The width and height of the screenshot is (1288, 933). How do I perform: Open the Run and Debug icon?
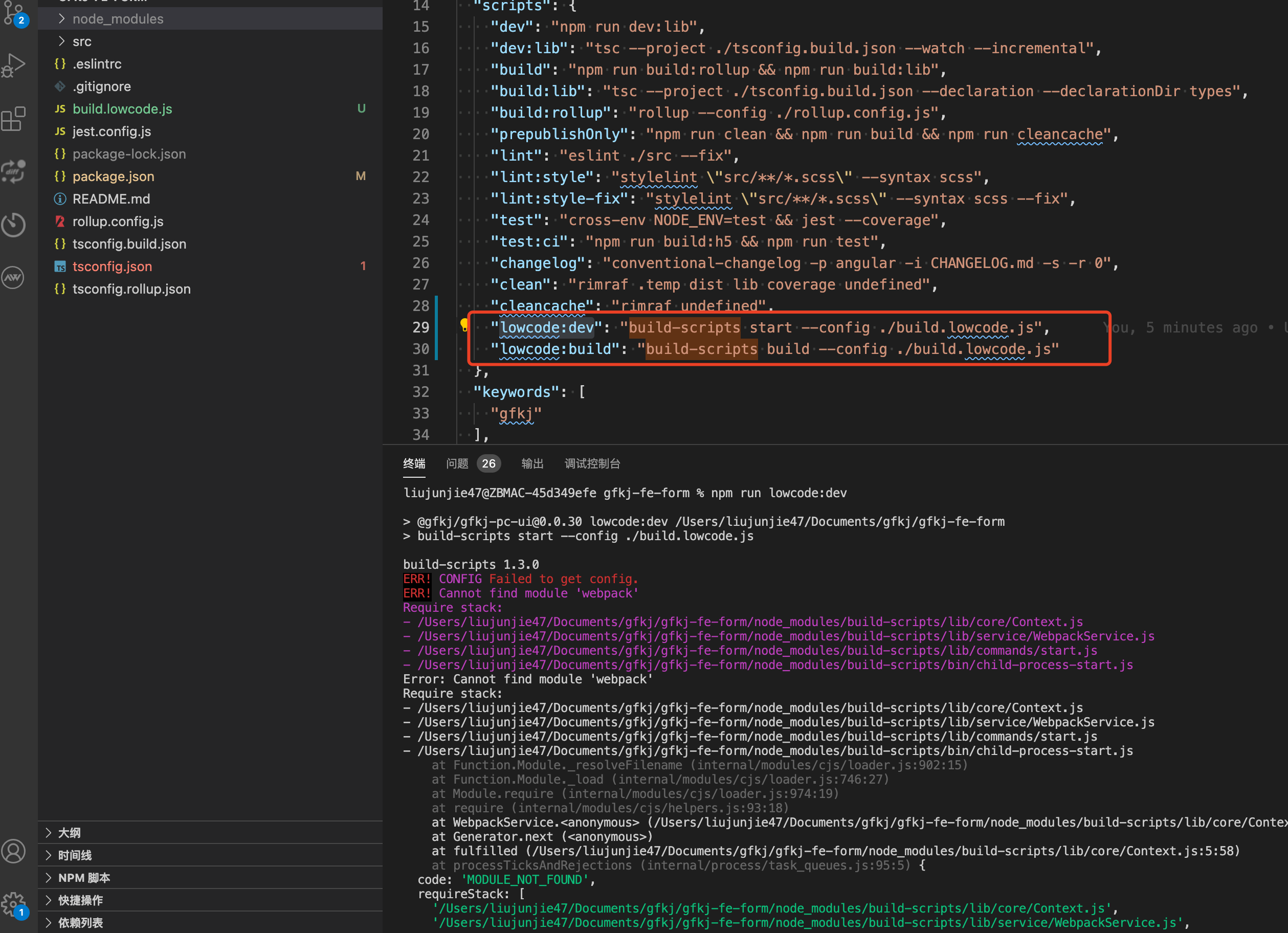pyautogui.click(x=14, y=65)
